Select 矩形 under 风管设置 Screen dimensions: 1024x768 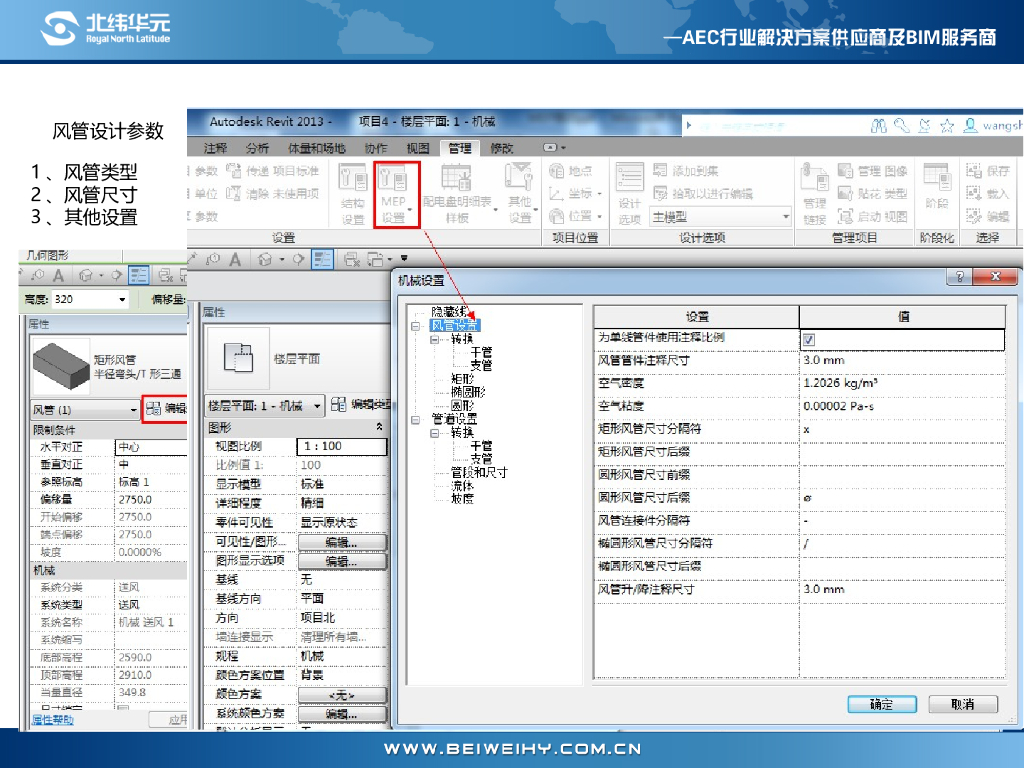(x=462, y=379)
